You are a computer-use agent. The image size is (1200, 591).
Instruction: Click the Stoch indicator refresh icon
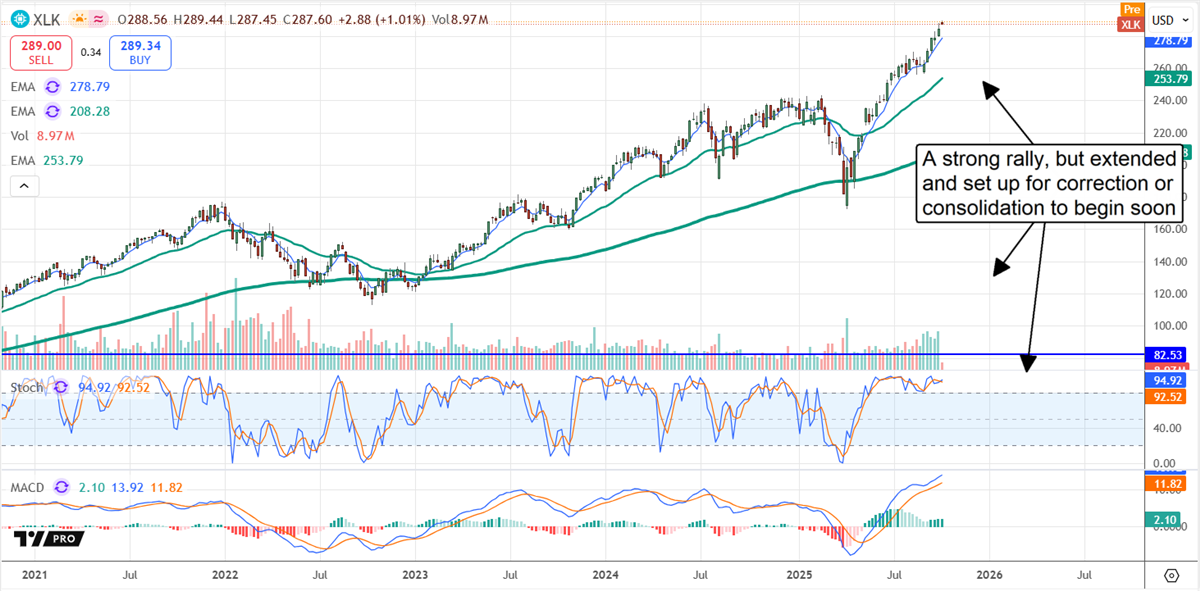coord(60,388)
